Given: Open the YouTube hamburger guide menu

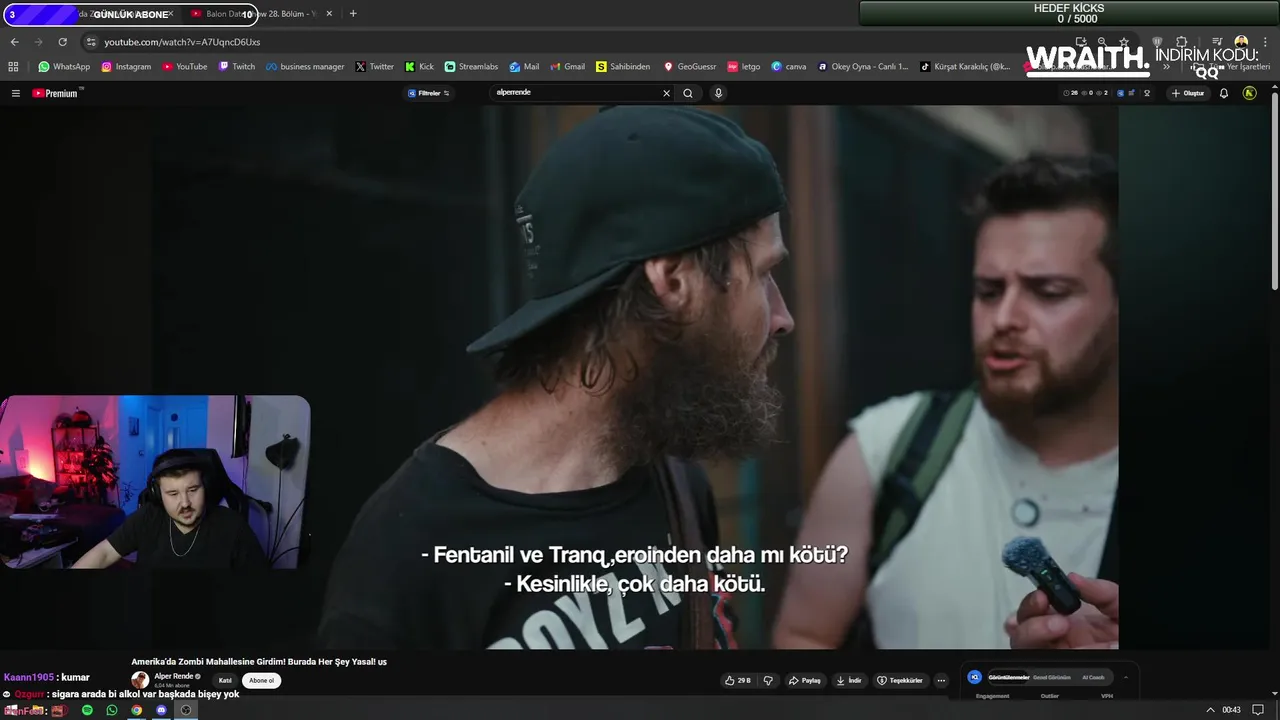Looking at the screenshot, I should point(16,93).
